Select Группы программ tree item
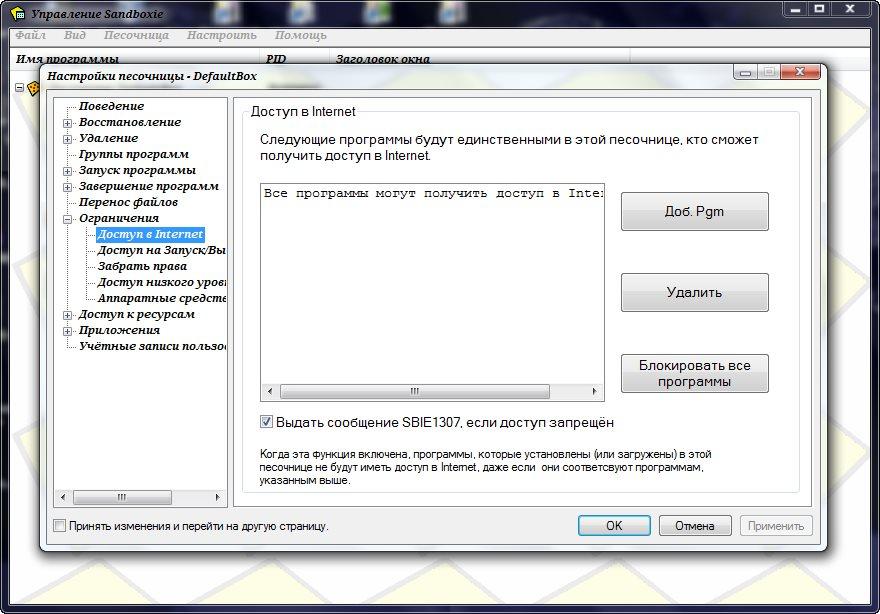This screenshot has width=880, height=614. (134, 154)
